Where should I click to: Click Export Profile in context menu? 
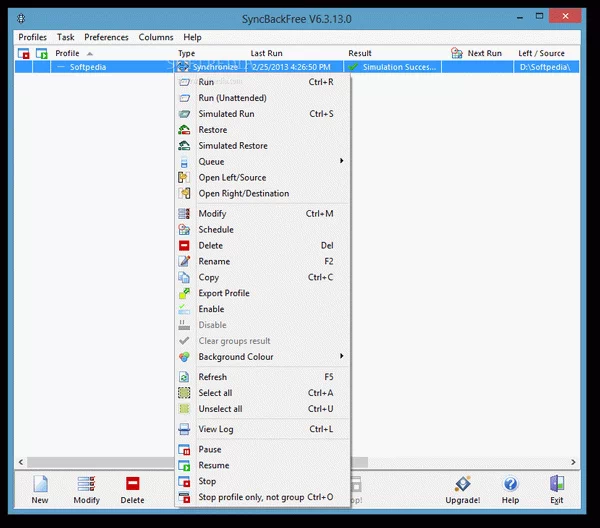point(224,293)
